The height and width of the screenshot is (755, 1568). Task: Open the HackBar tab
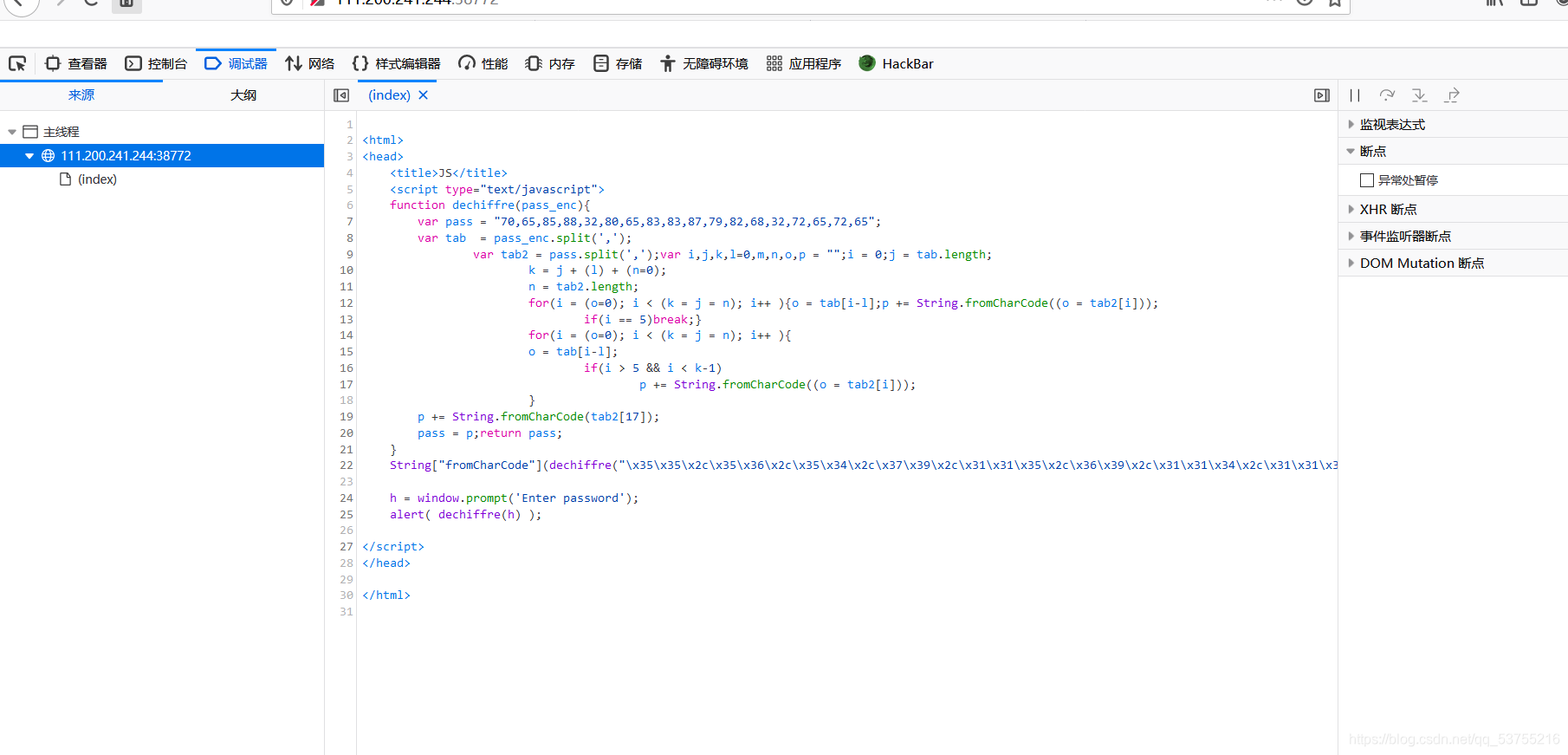(x=897, y=63)
